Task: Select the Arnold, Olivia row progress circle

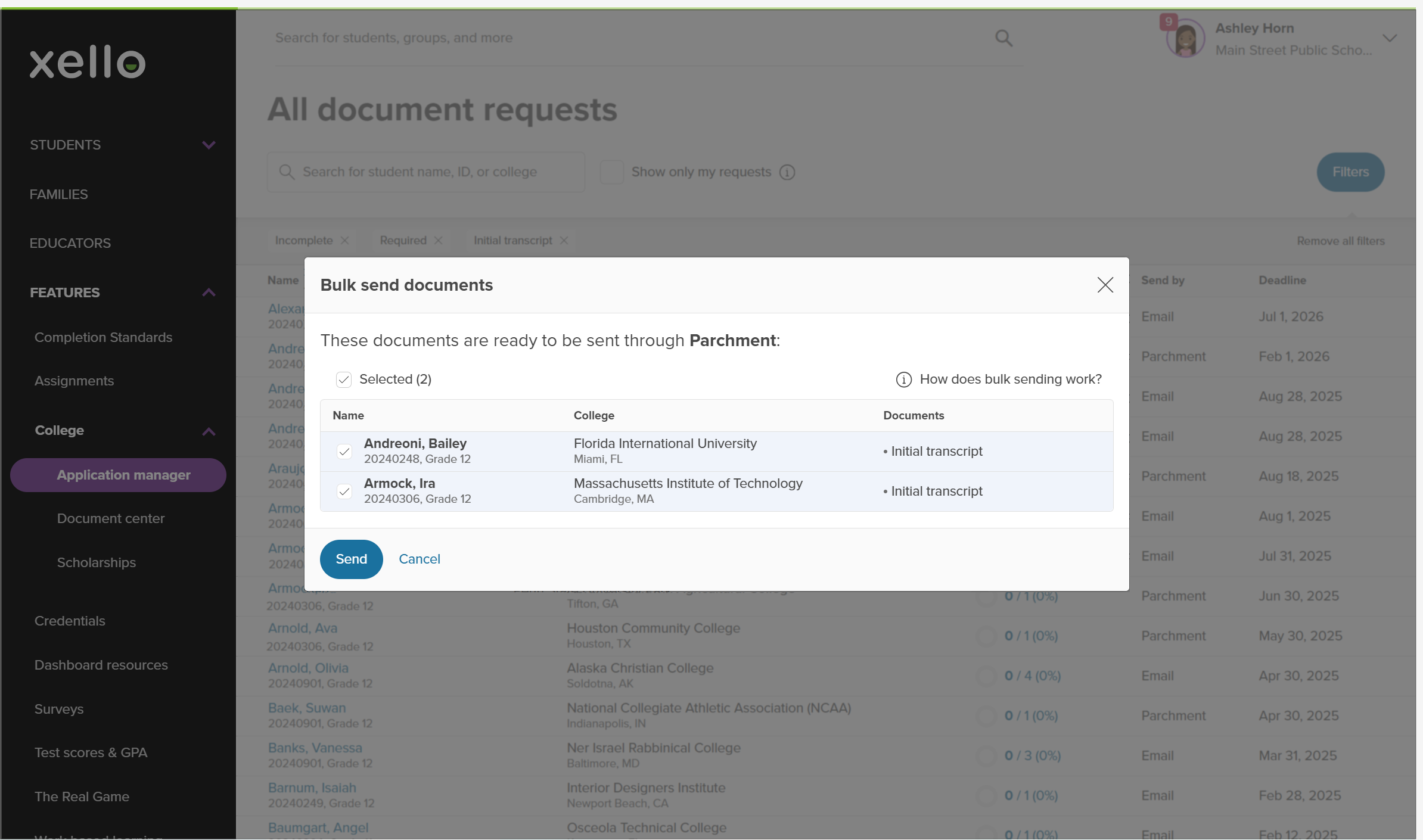Action: pyautogui.click(x=986, y=676)
